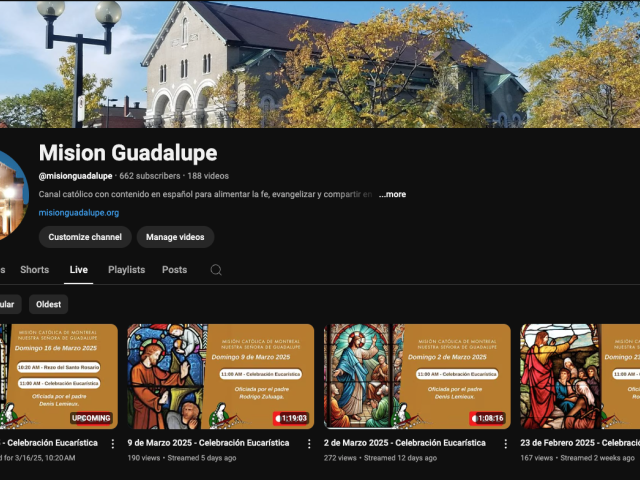The image size is (640, 480).
Task: Click the Mision Guadalupe channel avatar
Action: click(x=14, y=195)
